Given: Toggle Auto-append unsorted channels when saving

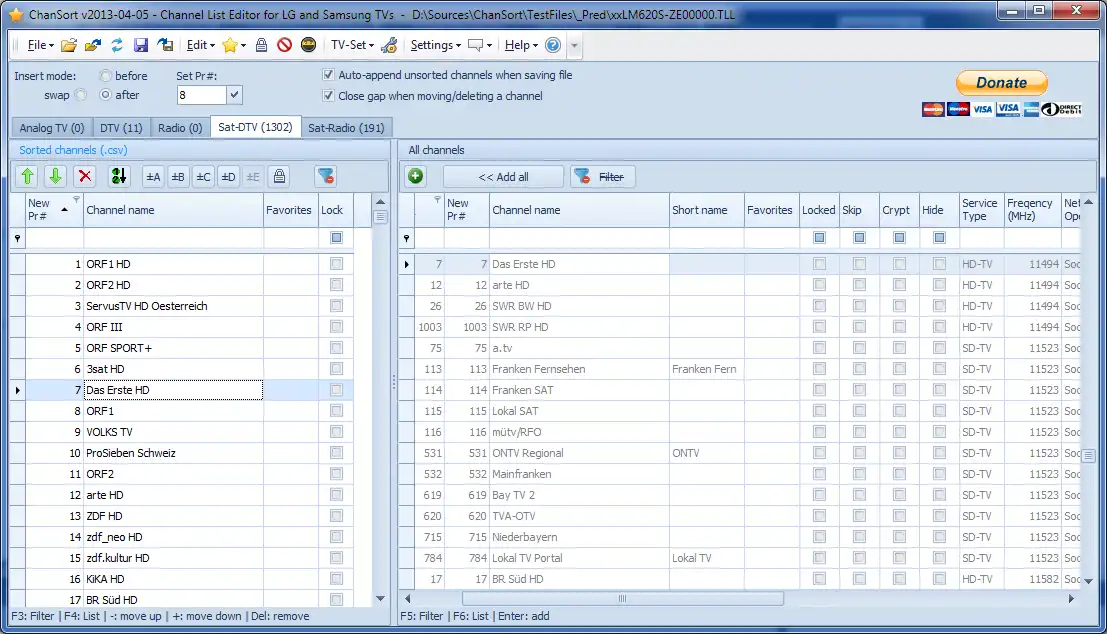Looking at the screenshot, I should [328, 75].
